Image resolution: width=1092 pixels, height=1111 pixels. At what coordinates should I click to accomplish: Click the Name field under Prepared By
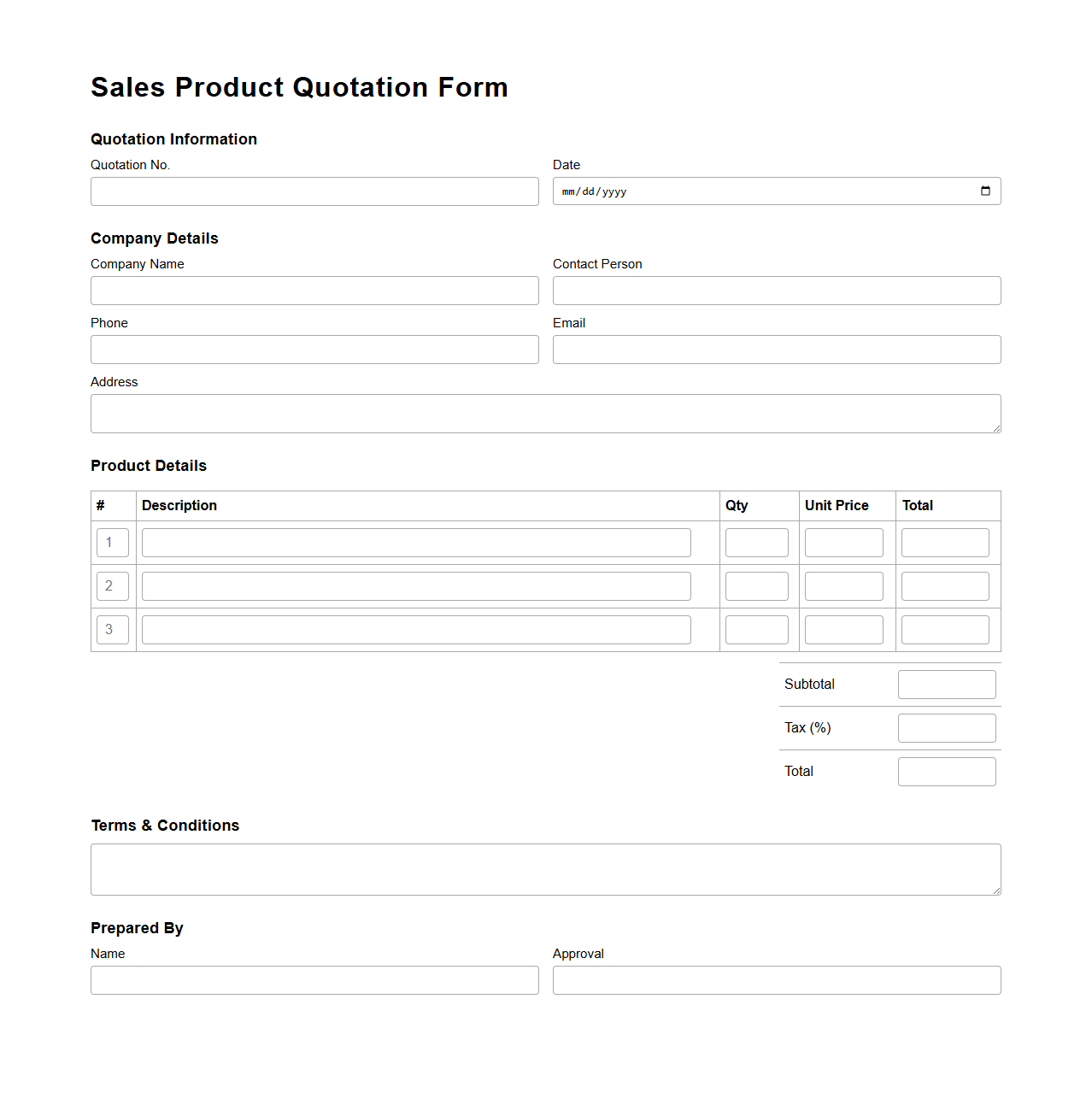[x=314, y=980]
